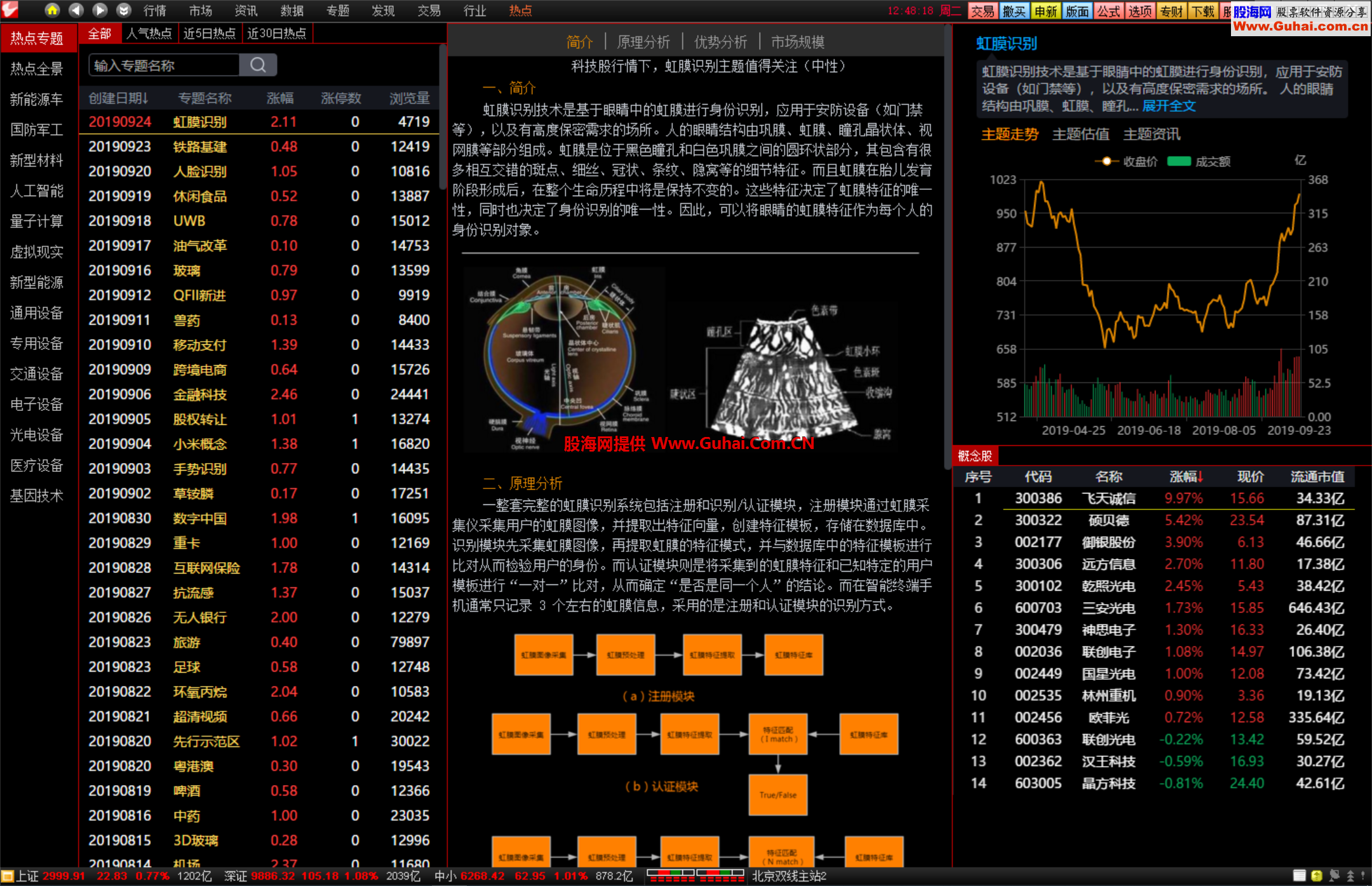The width and height of the screenshot is (1372, 886).
Task: Open 量子计算 in the sidebar
Action: 37,221
